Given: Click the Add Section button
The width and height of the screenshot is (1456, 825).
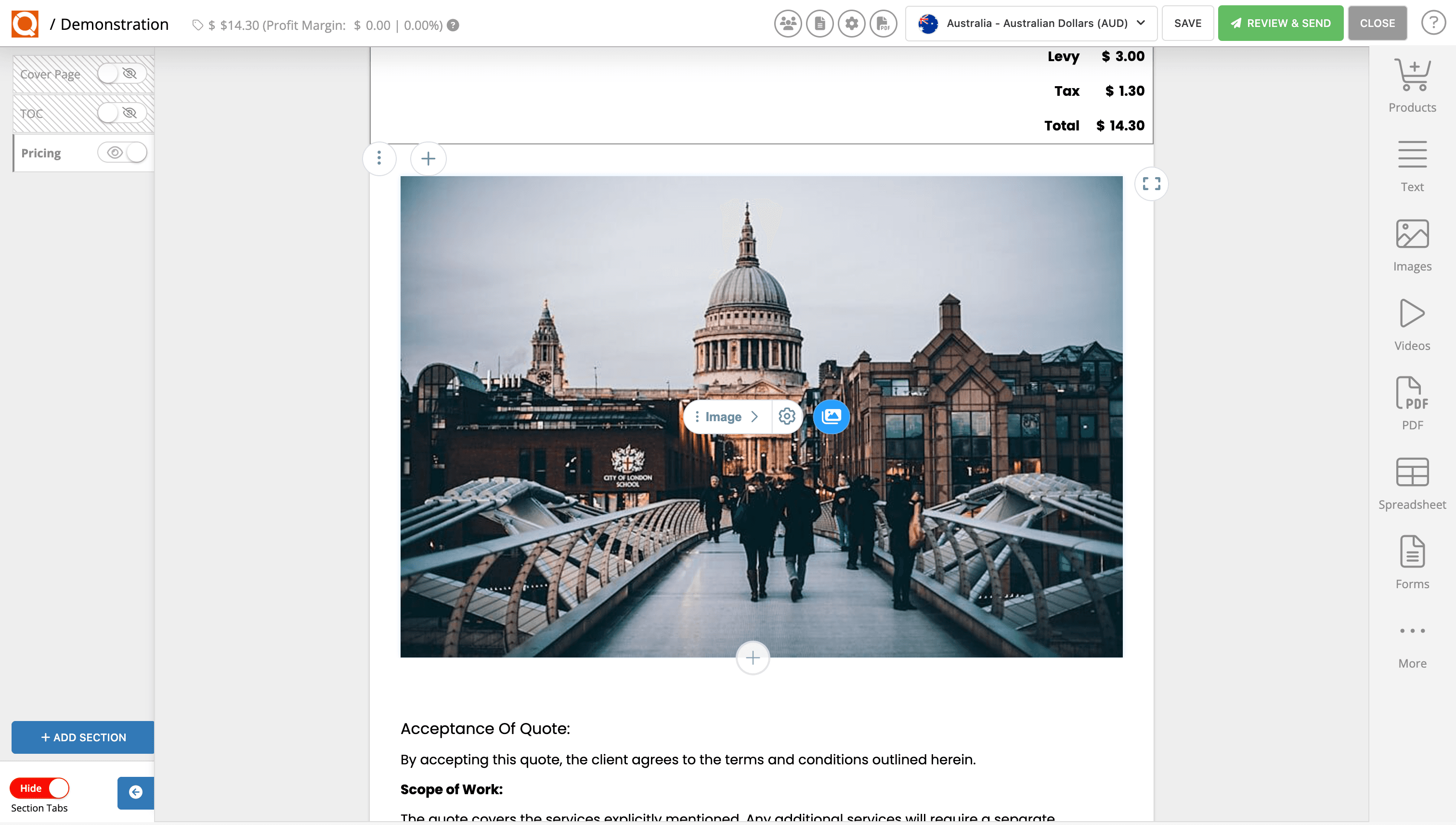Looking at the screenshot, I should pyautogui.click(x=83, y=737).
